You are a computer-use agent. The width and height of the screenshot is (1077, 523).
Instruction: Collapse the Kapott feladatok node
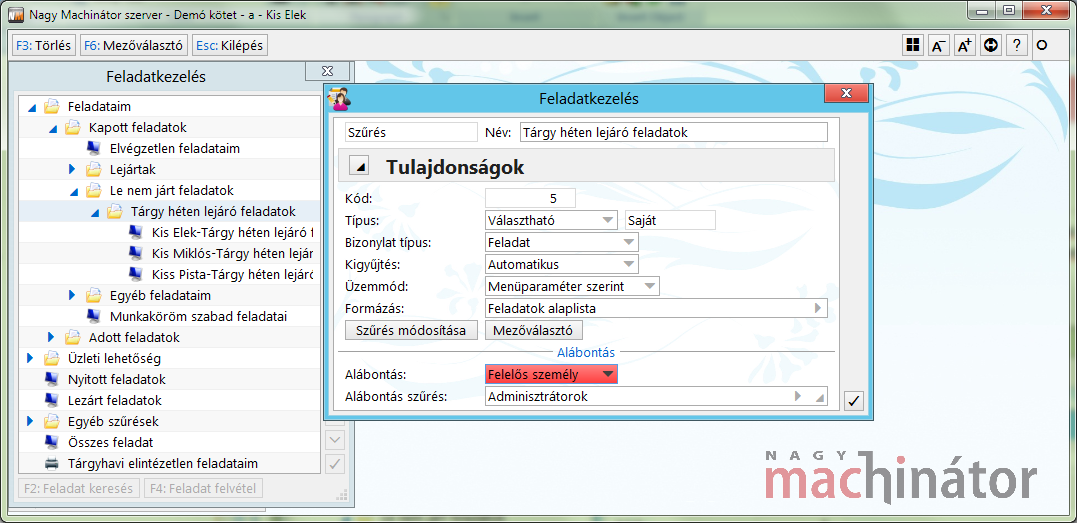tap(52, 129)
